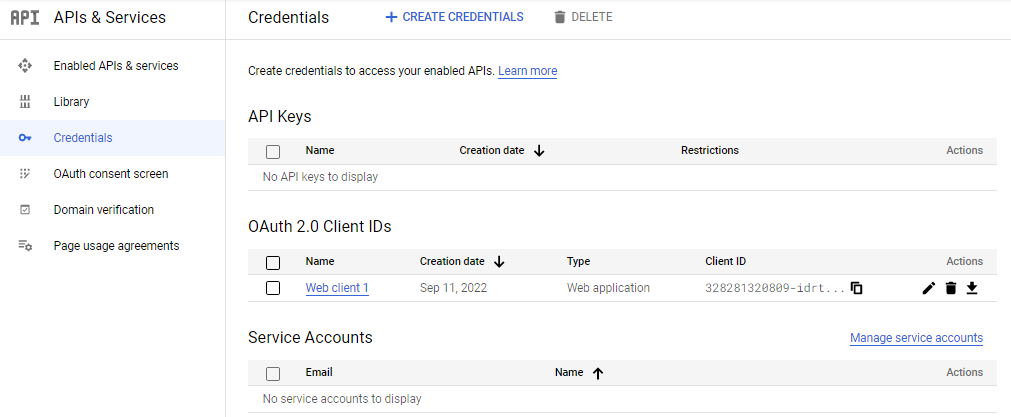Screen dimensions: 1011x417
Task: Open Enabled APIs & services page
Action: 116,66
